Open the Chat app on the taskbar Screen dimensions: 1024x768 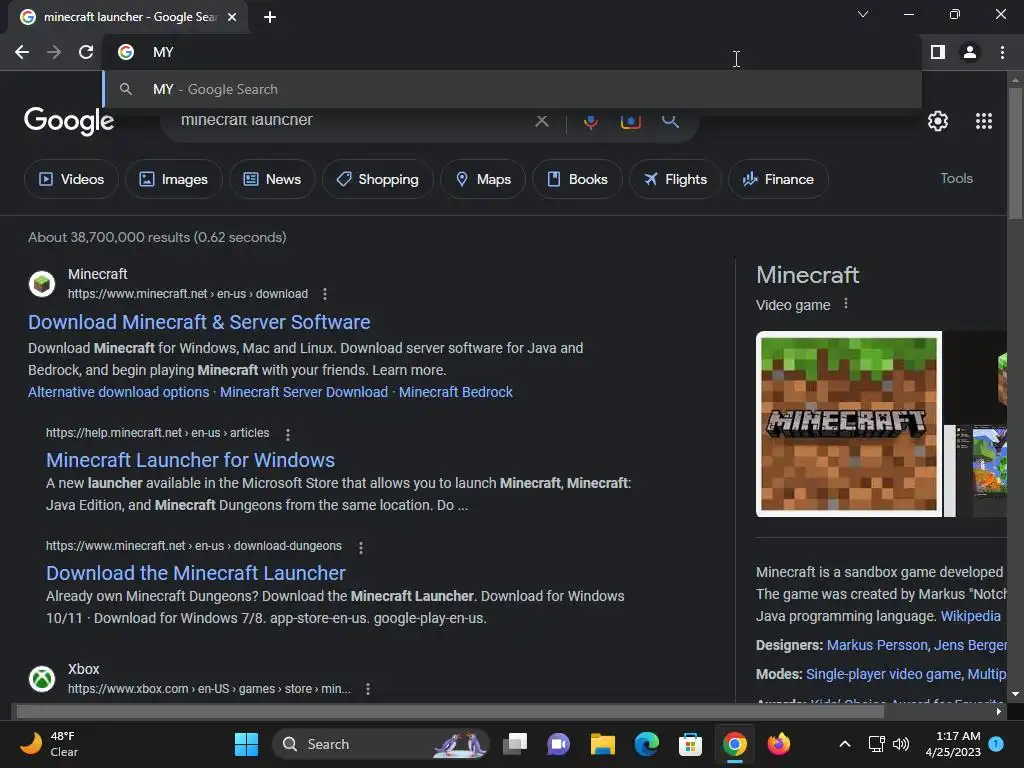click(559, 744)
